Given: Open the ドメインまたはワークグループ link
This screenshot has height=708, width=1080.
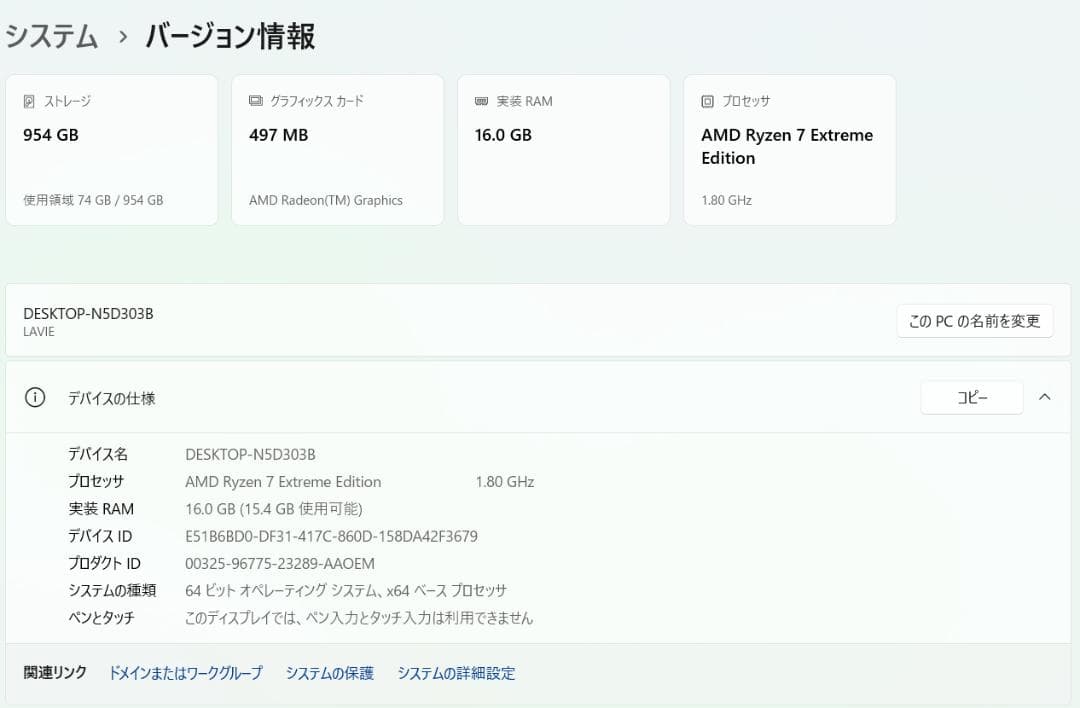Looking at the screenshot, I should [185, 673].
